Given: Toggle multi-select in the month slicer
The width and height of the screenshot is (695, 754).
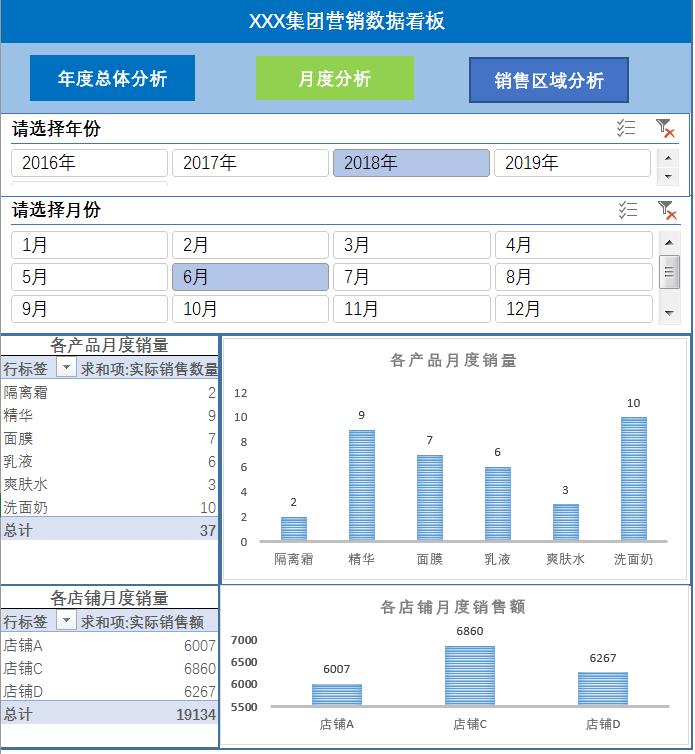Looking at the screenshot, I should pyautogui.click(x=628, y=210).
